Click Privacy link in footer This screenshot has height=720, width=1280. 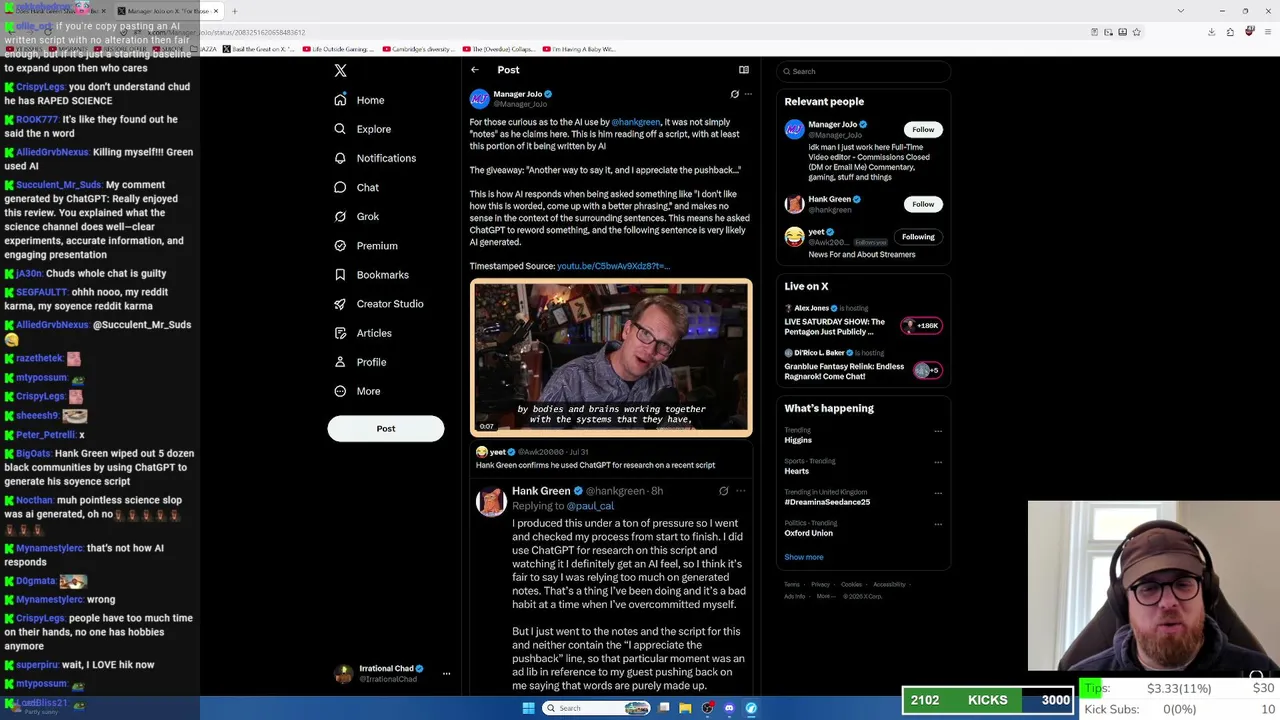820,584
